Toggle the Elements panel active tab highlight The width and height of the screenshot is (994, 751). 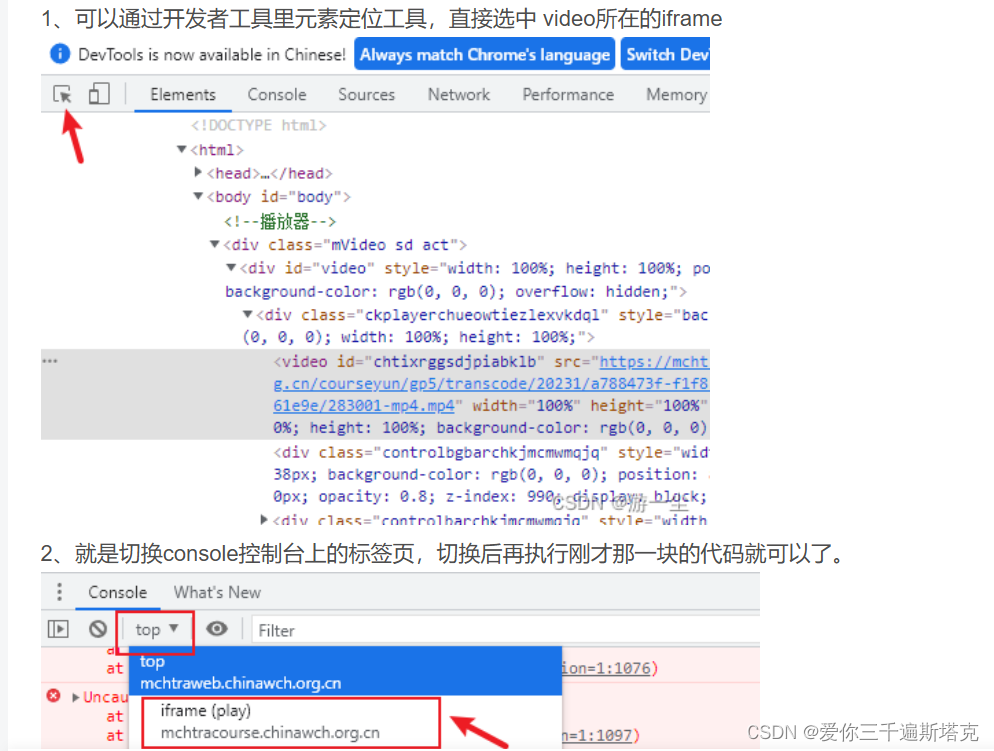point(182,93)
